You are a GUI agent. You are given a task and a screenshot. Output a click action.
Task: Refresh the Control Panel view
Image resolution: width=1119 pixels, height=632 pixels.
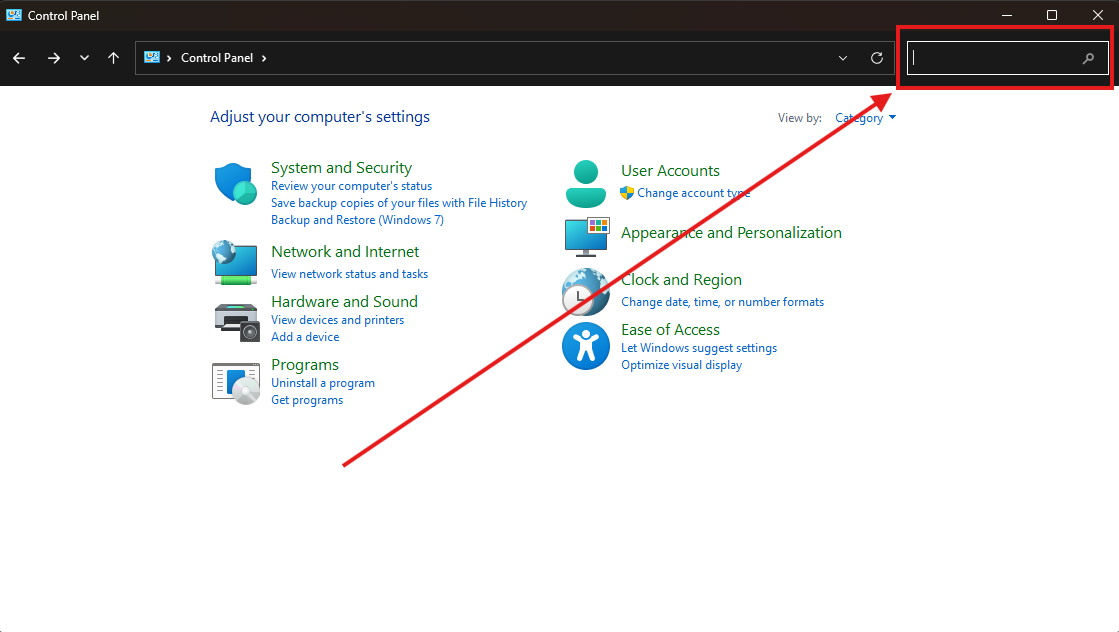click(x=877, y=58)
